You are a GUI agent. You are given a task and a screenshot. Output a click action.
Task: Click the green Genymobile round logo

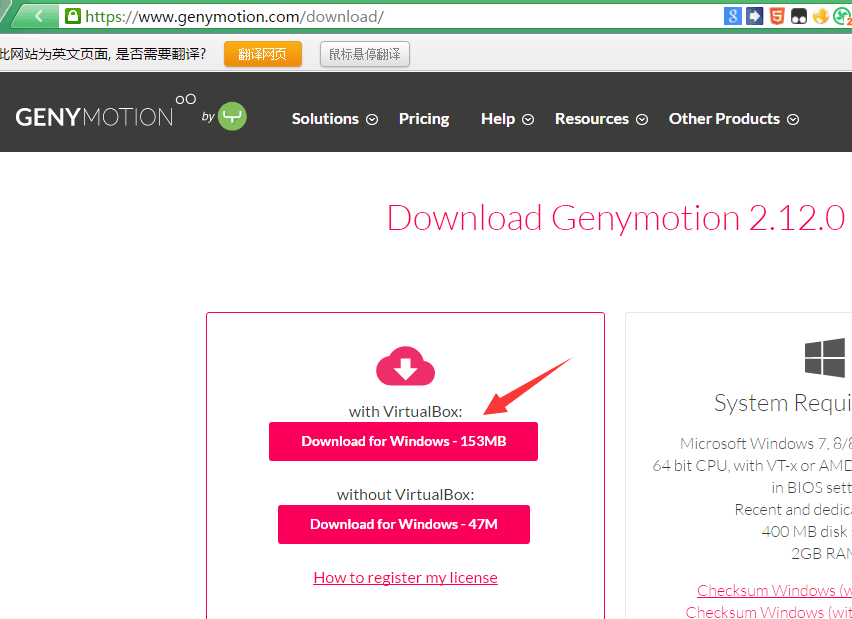click(x=232, y=116)
